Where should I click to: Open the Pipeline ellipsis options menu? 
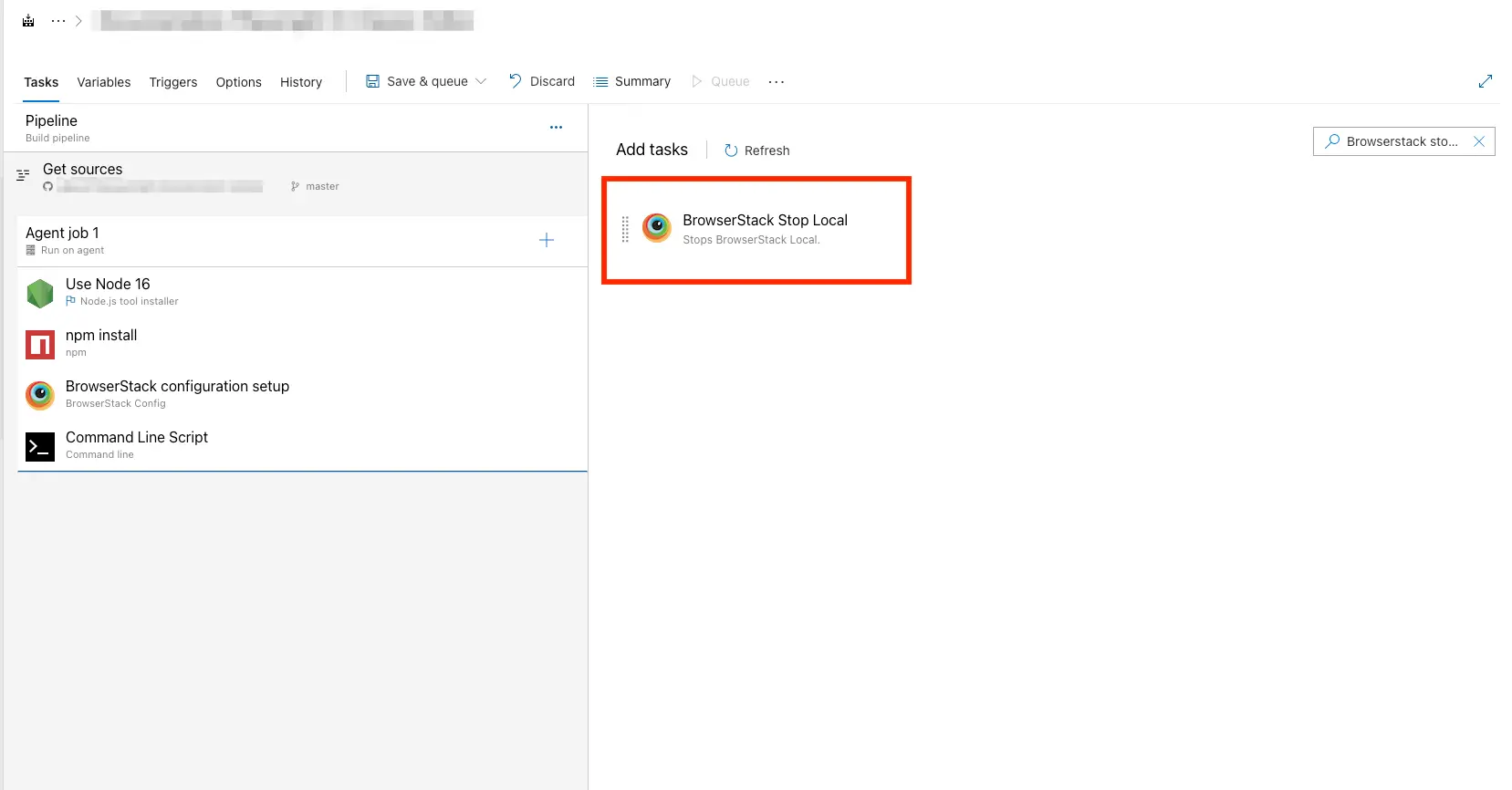(556, 128)
